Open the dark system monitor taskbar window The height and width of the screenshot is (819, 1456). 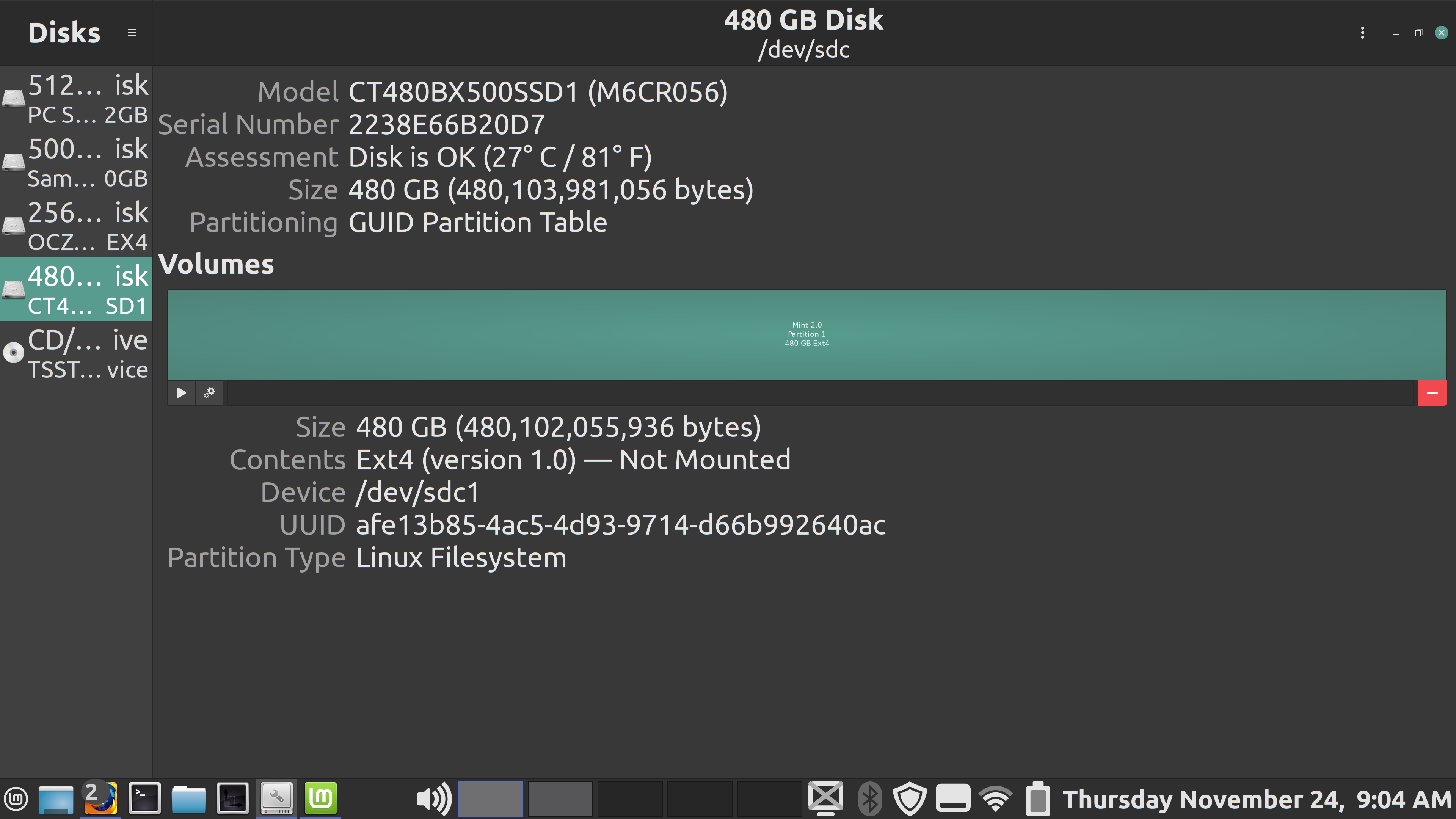point(232,799)
